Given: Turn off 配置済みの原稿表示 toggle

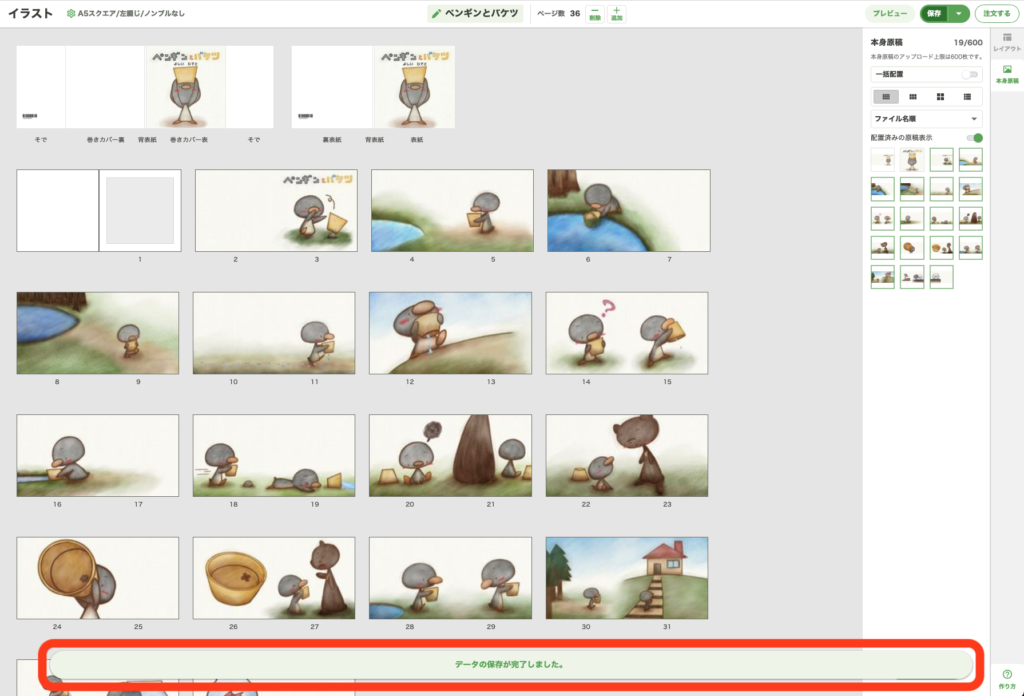Looking at the screenshot, I should (x=974, y=138).
